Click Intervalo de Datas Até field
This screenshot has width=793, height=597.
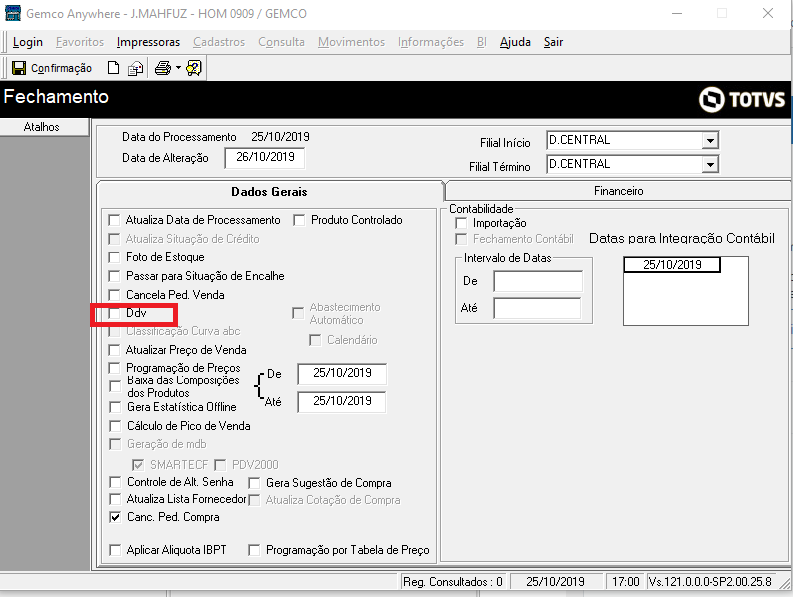538,308
